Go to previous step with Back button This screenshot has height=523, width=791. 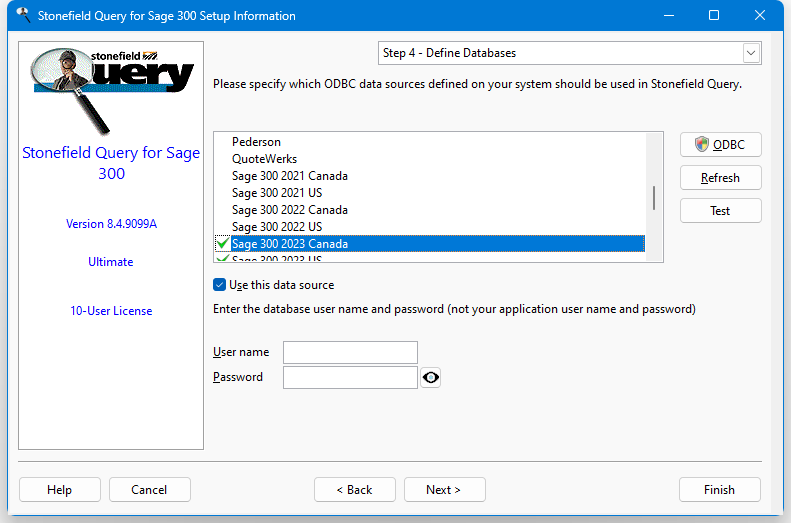pos(355,490)
